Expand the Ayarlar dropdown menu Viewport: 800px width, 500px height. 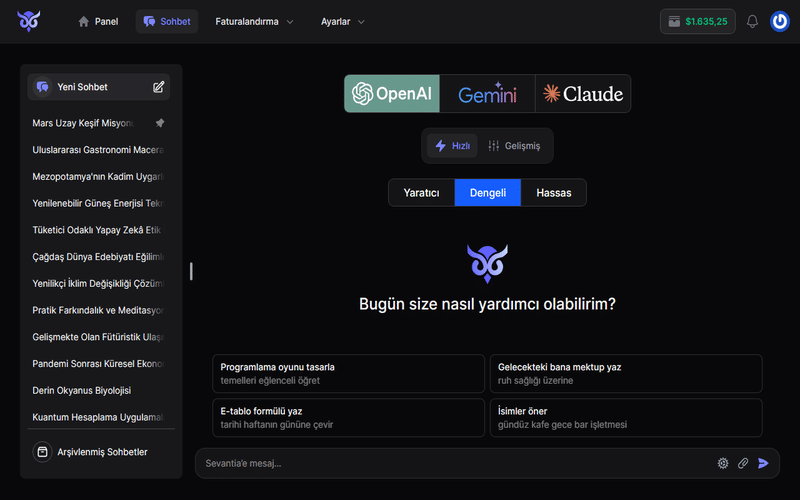coord(343,21)
